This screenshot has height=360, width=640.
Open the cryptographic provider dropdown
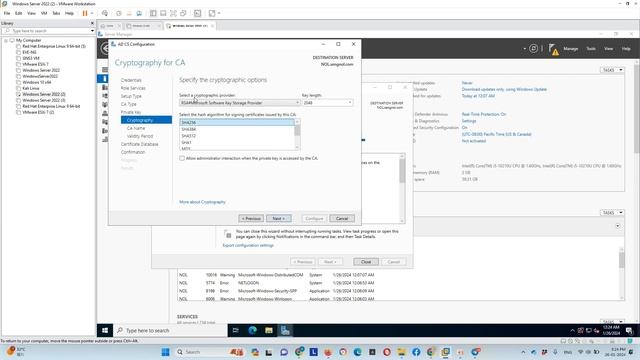[240, 103]
